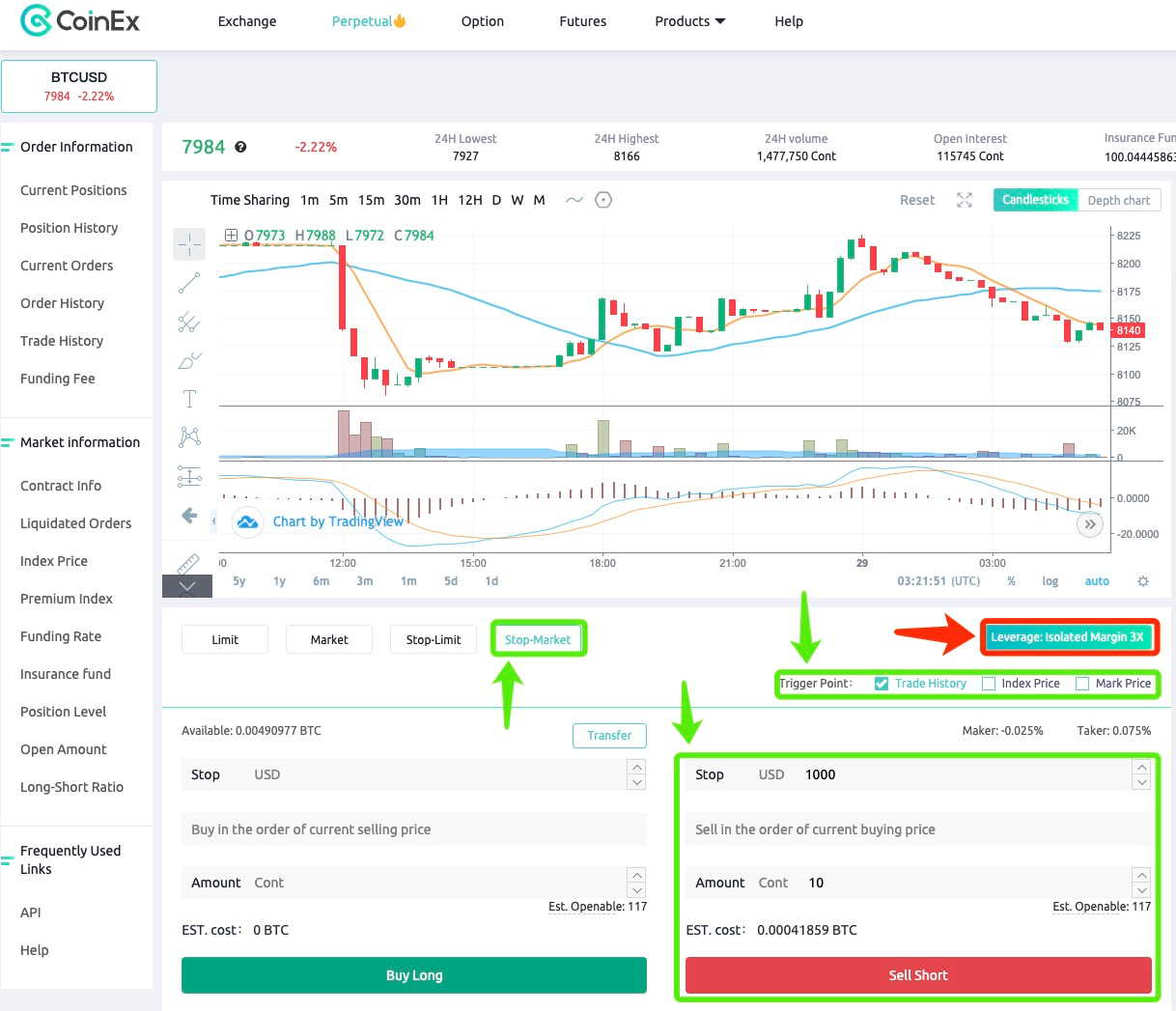Toggle the percent scale mode
The width and height of the screenshot is (1176, 1011).
pyautogui.click(x=1011, y=581)
